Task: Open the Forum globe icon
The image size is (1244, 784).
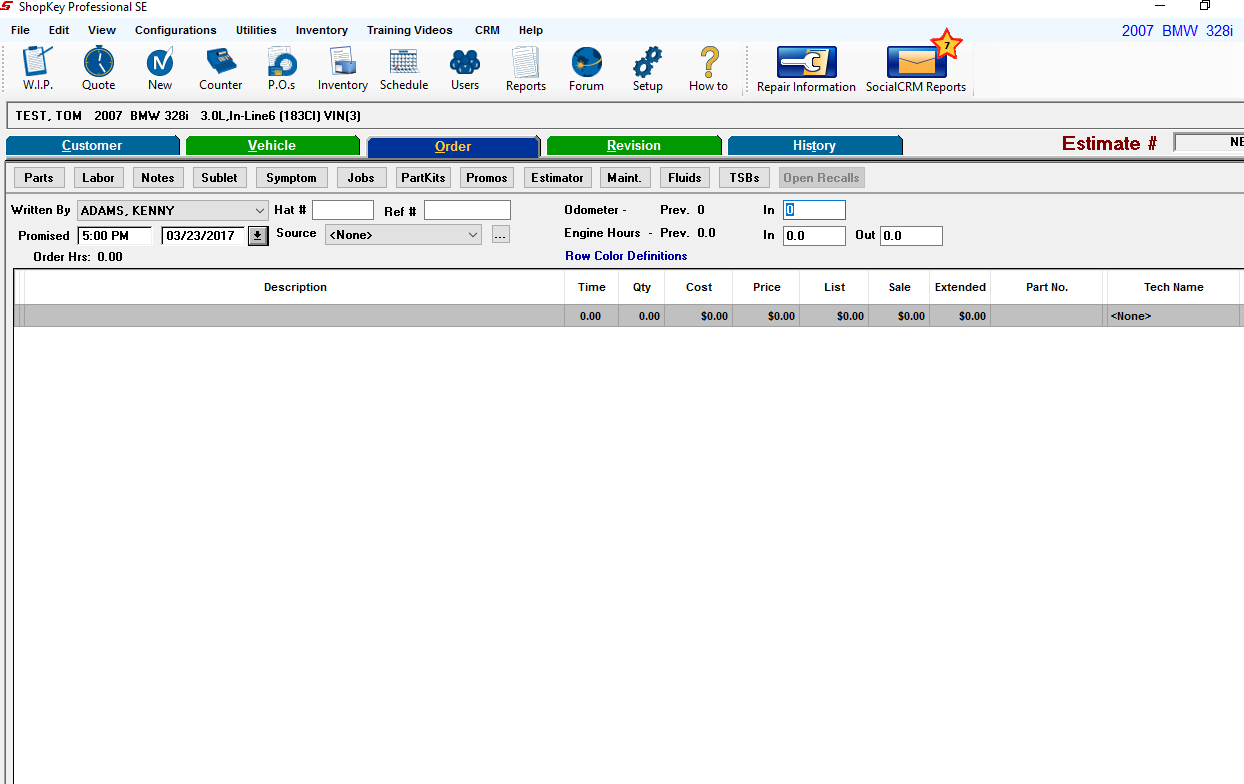Action: point(587,69)
